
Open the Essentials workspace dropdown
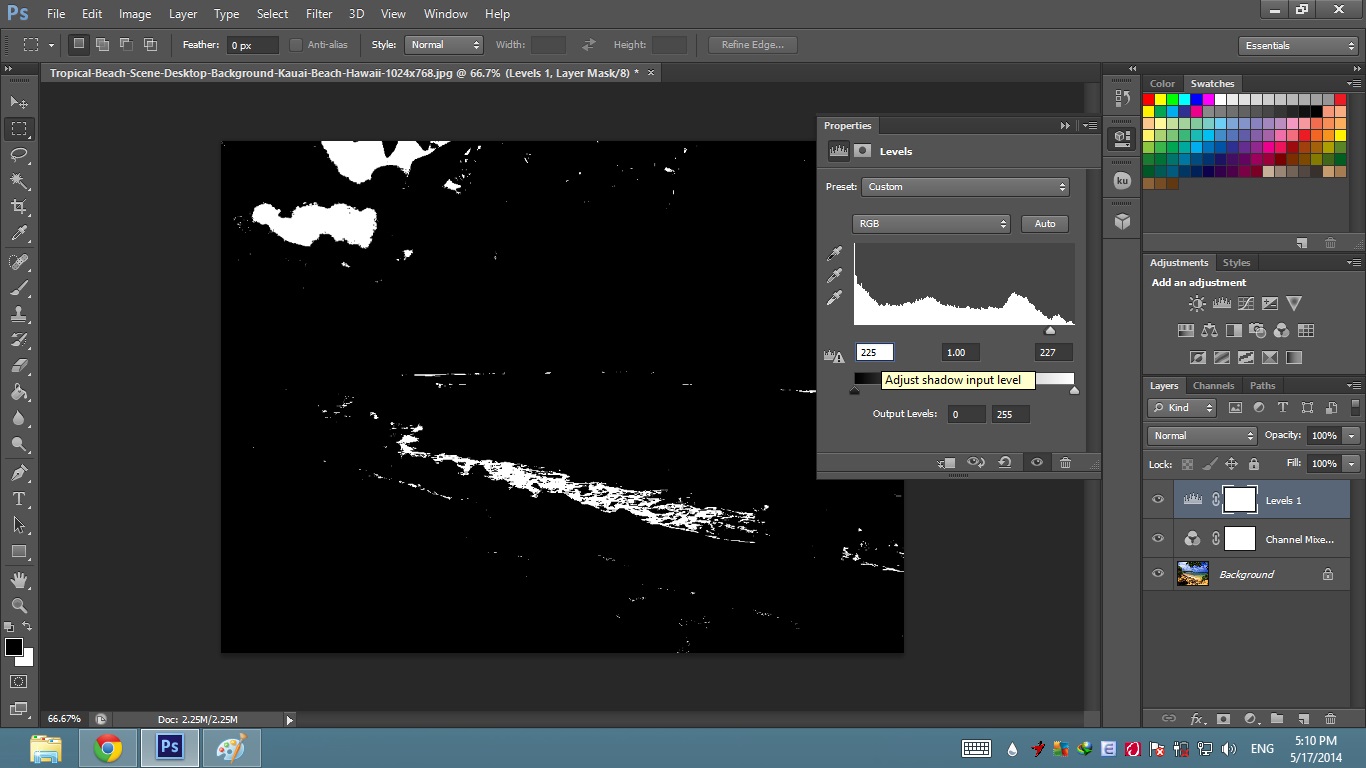click(x=1298, y=46)
